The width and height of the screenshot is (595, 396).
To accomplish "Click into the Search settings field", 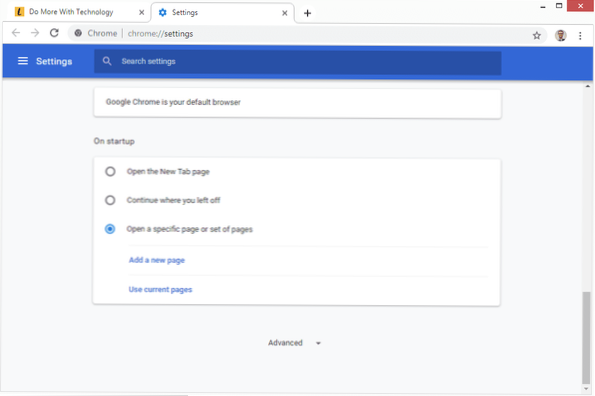I will coord(298,62).
